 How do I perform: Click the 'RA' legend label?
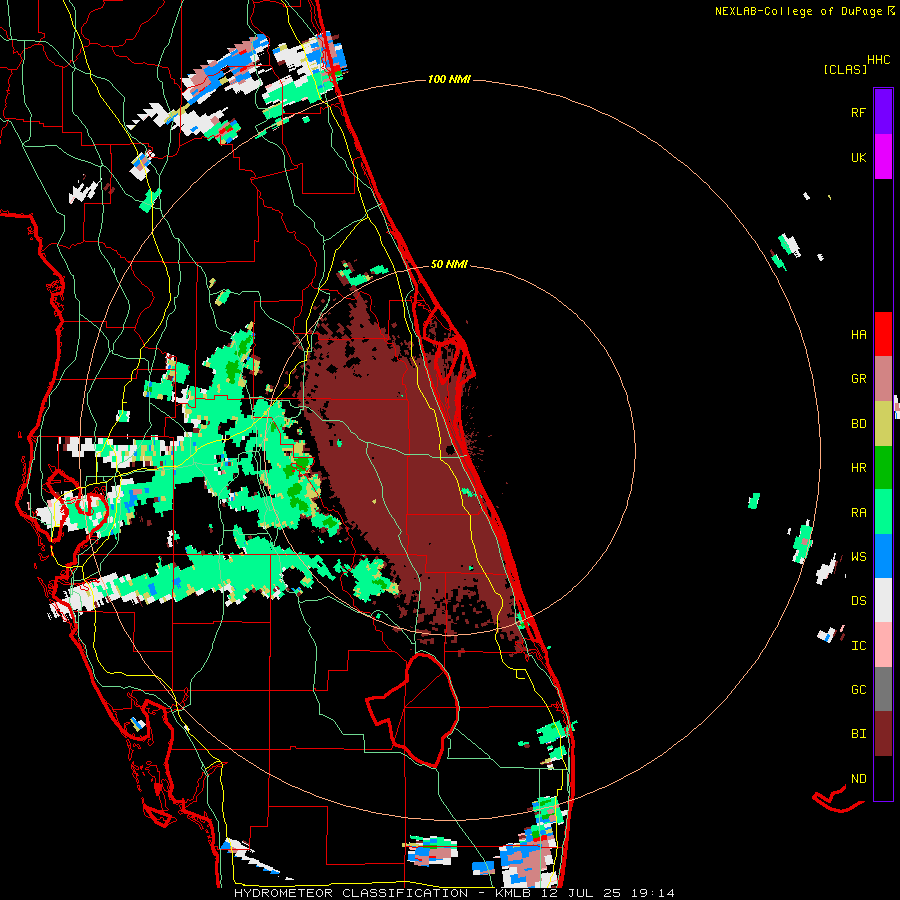[858, 513]
